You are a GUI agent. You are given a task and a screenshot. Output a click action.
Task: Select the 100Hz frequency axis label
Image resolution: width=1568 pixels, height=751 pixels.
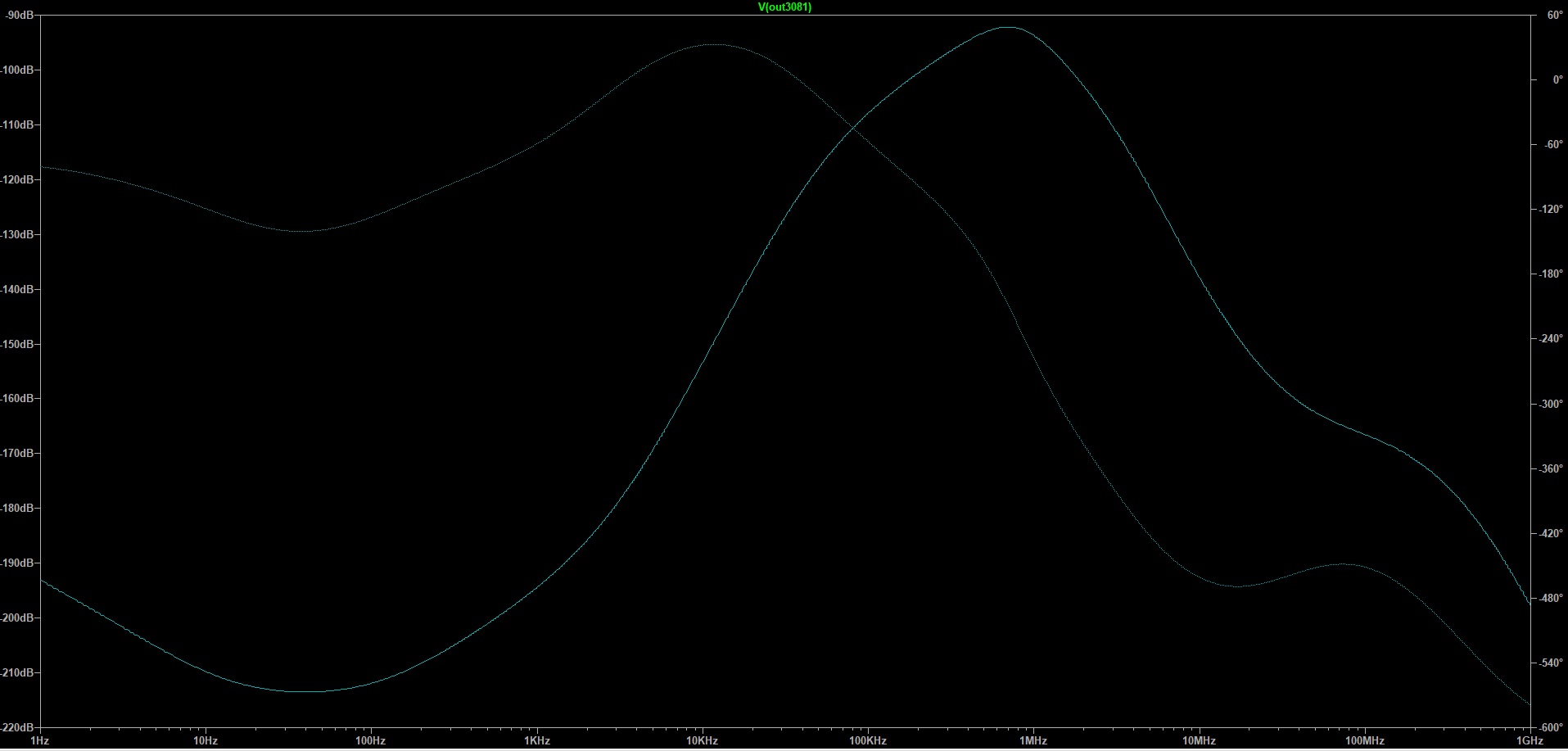(370, 741)
